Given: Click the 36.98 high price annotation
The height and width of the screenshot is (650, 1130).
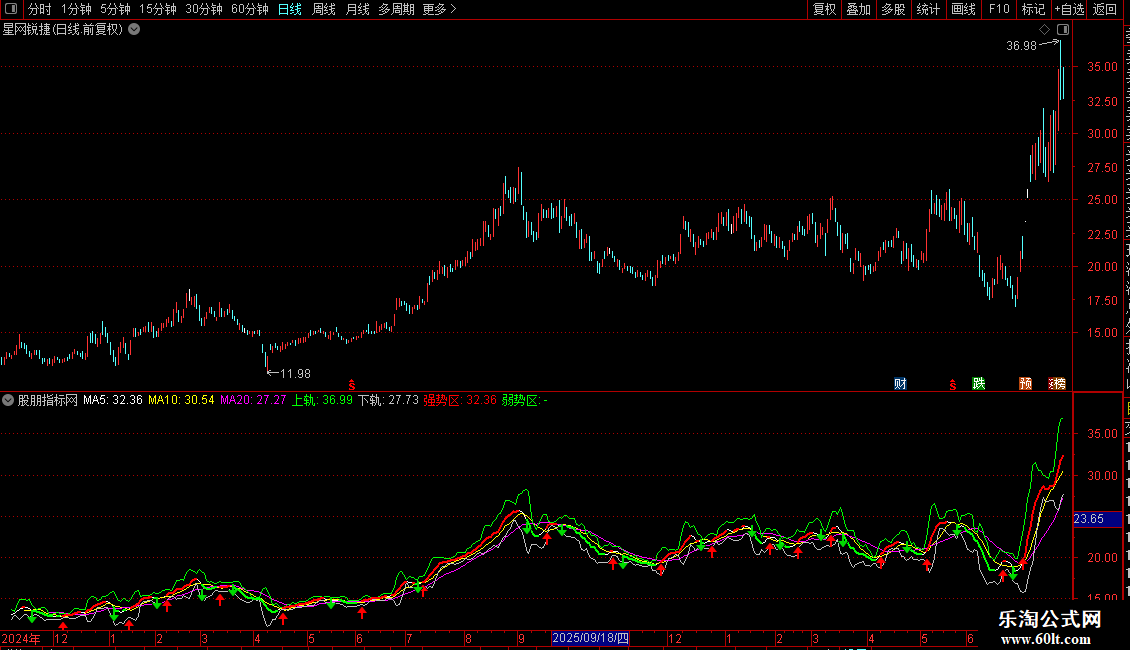Looking at the screenshot, I should 1021,45.
